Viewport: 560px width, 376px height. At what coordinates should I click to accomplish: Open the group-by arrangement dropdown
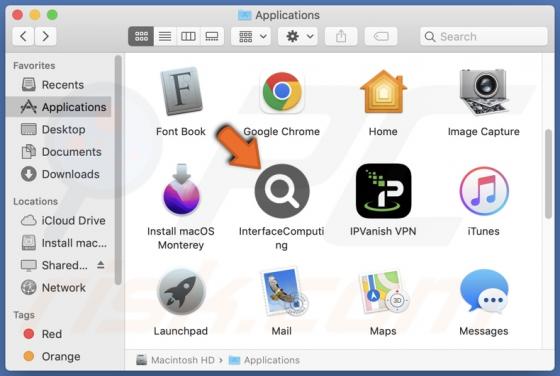pos(251,36)
